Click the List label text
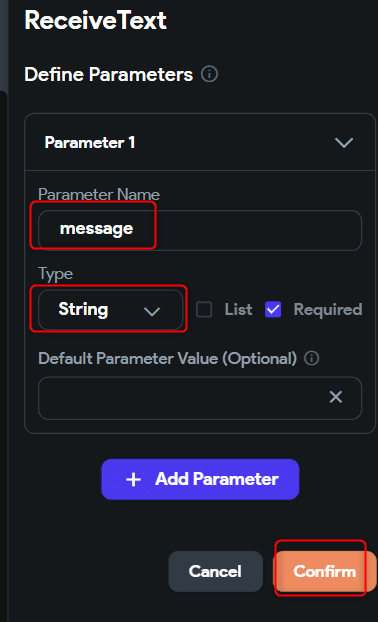The image size is (378, 622). click(238, 309)
